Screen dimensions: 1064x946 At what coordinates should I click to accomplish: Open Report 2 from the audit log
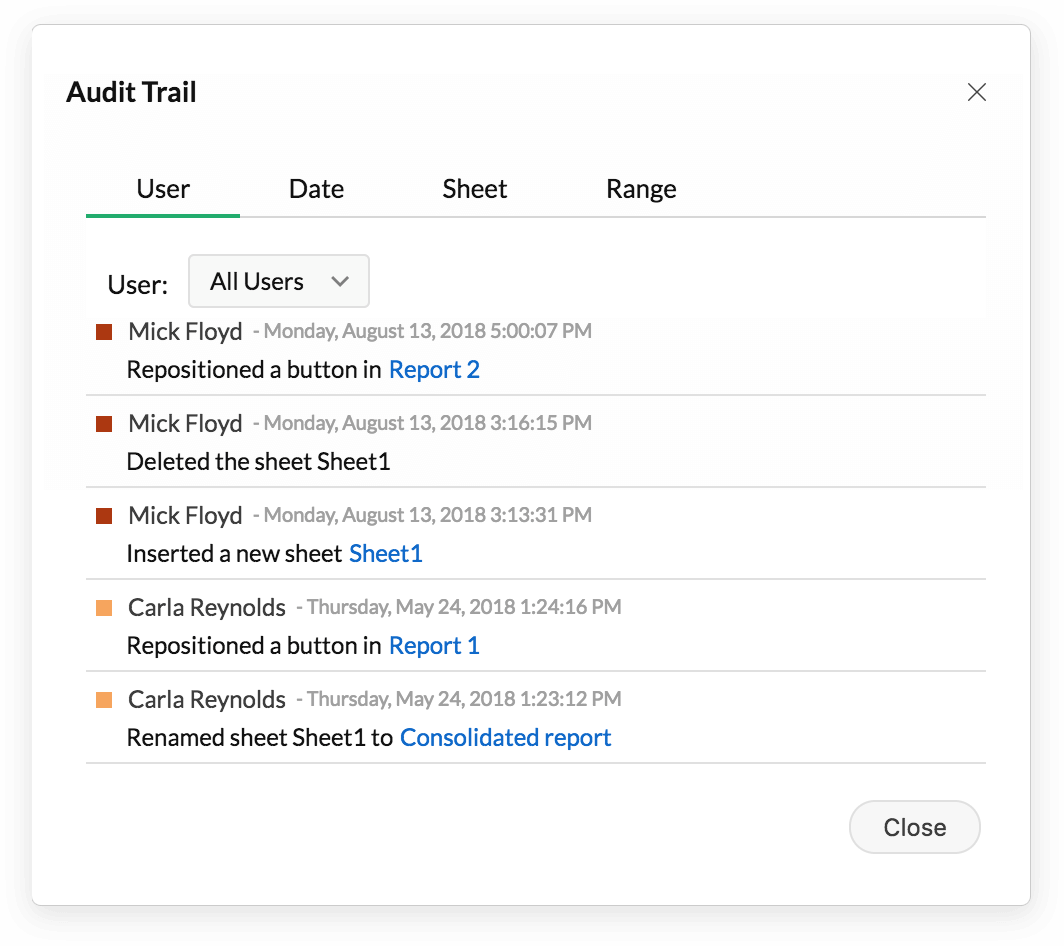434,369
